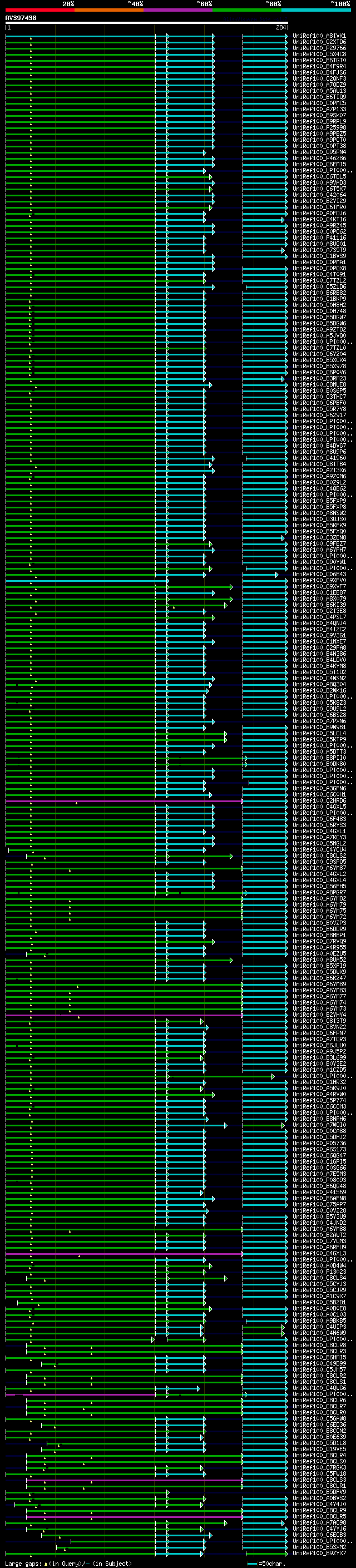Select hit label UniRef100_Q95PN4
Viewport: 356px width, 1568px height.
319,152
